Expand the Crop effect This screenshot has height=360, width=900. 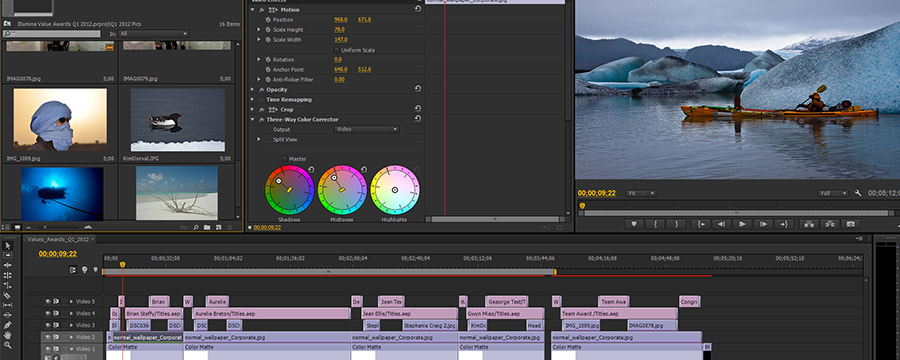(x=252, y=109)
